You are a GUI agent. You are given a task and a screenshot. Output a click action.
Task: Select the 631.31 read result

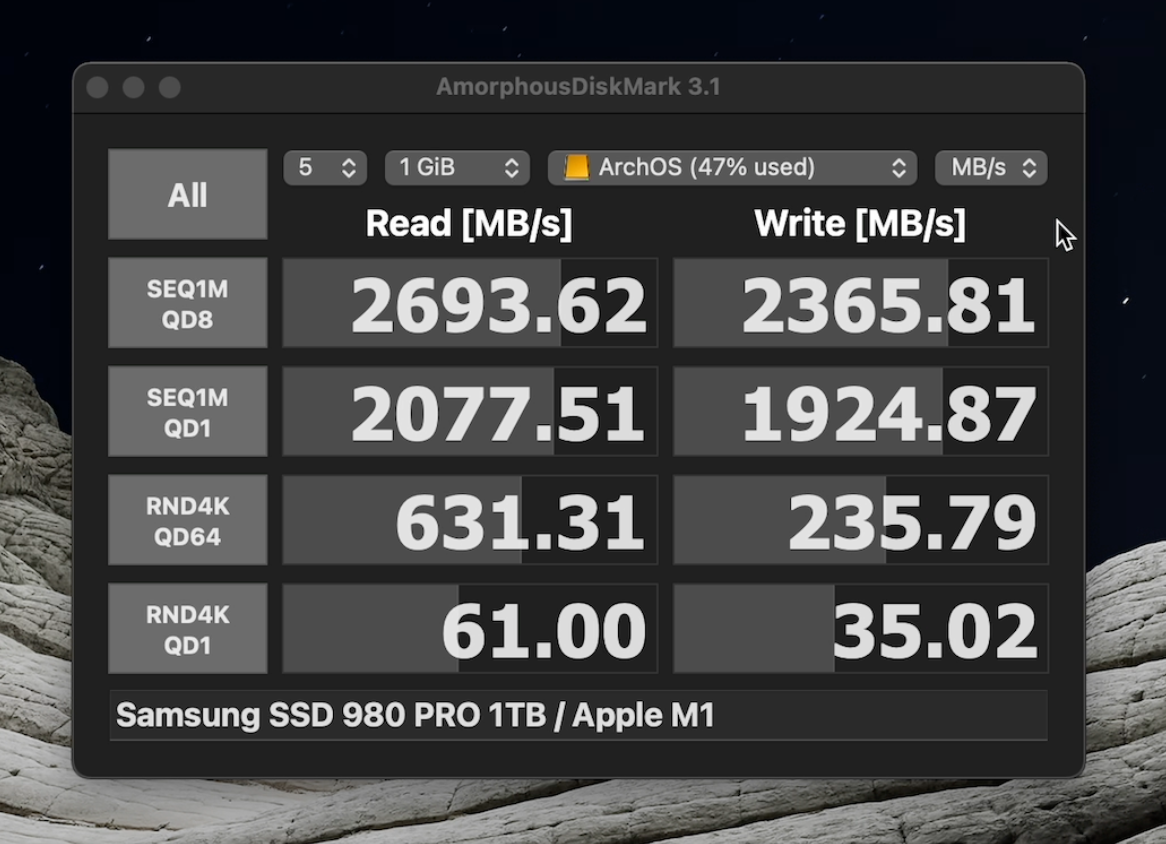click(x=470, y=520)
